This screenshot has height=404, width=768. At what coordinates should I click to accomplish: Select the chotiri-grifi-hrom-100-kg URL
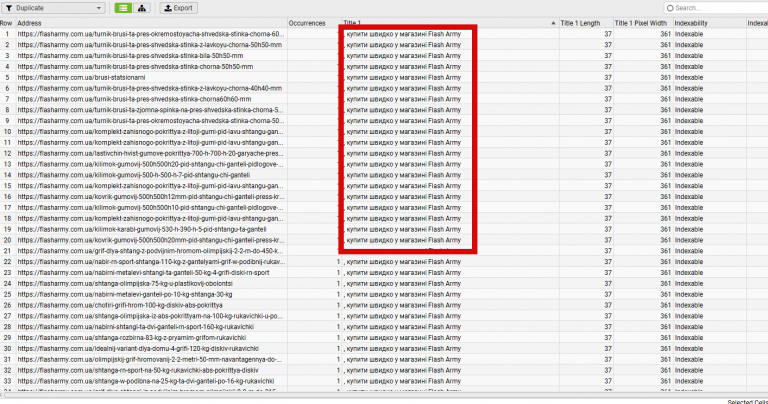click(x=120, y=305)
